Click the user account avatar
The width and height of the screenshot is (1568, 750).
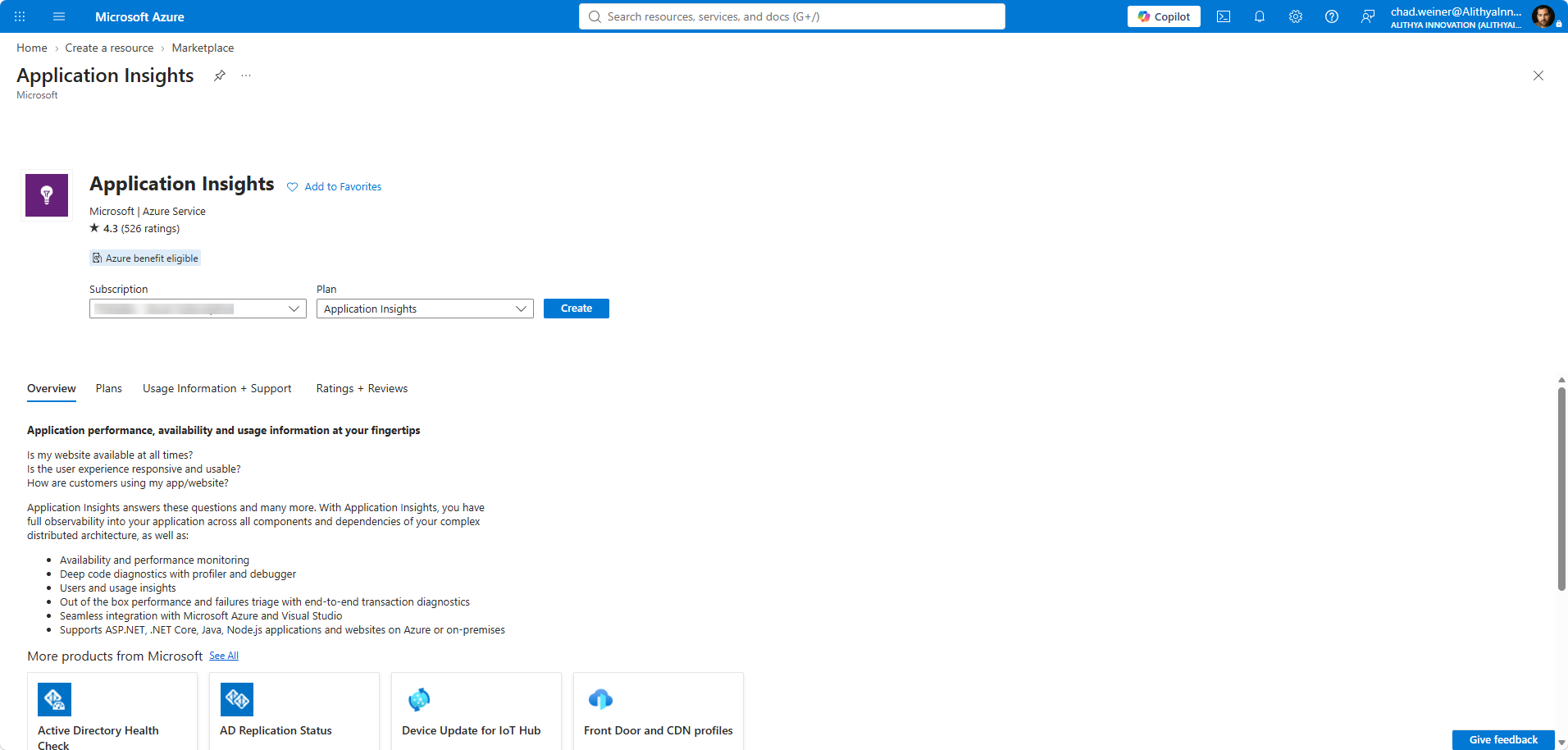[1543, 16]
